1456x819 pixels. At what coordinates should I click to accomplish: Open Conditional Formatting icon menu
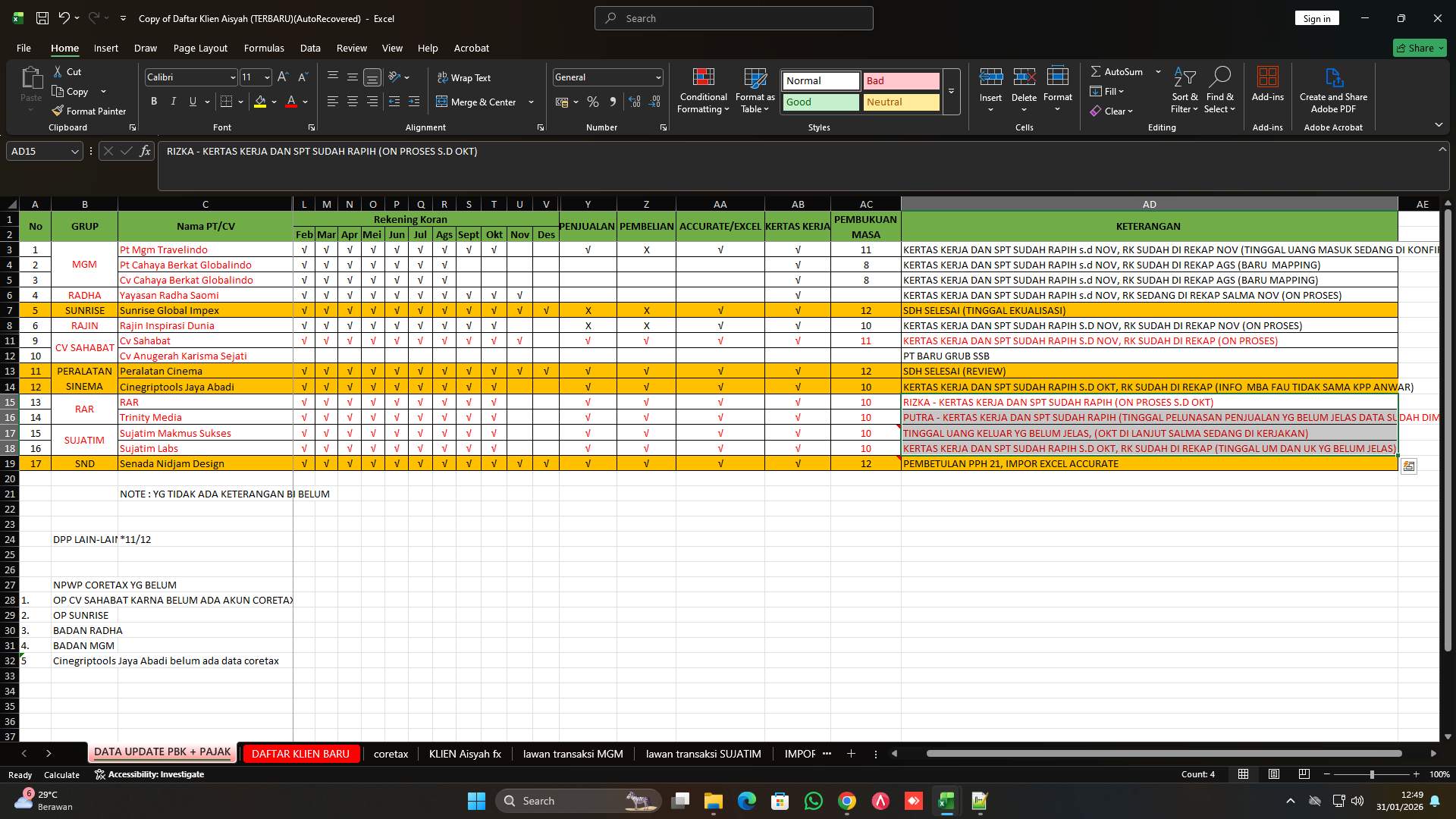(703, 77)
